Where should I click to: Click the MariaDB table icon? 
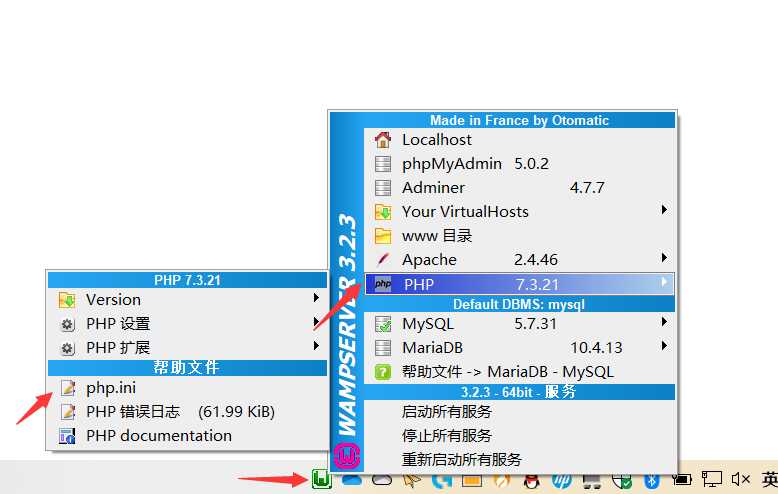point(383,348)
